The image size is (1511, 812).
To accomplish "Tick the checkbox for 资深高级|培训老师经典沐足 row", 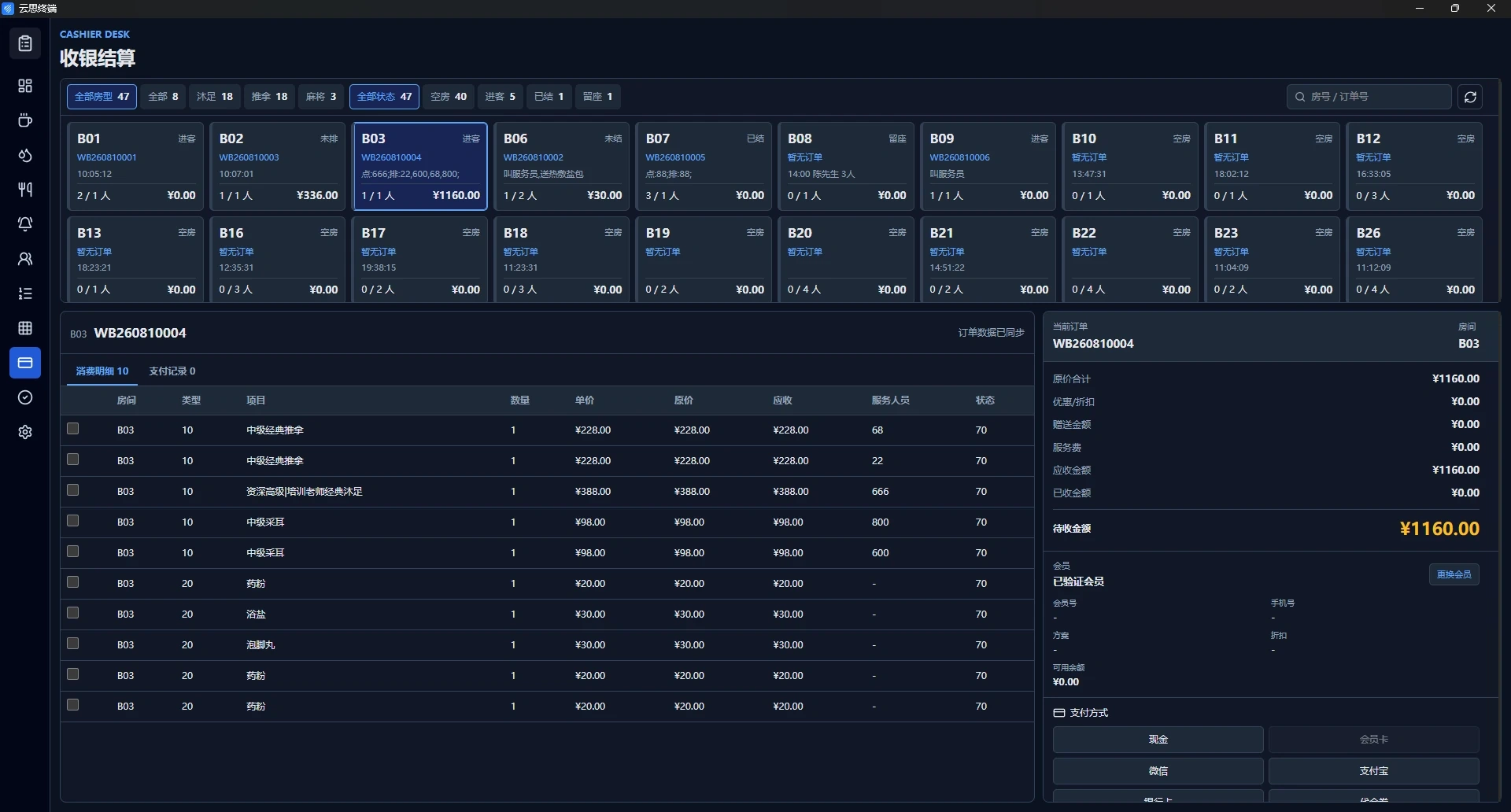I will point(73,490).
